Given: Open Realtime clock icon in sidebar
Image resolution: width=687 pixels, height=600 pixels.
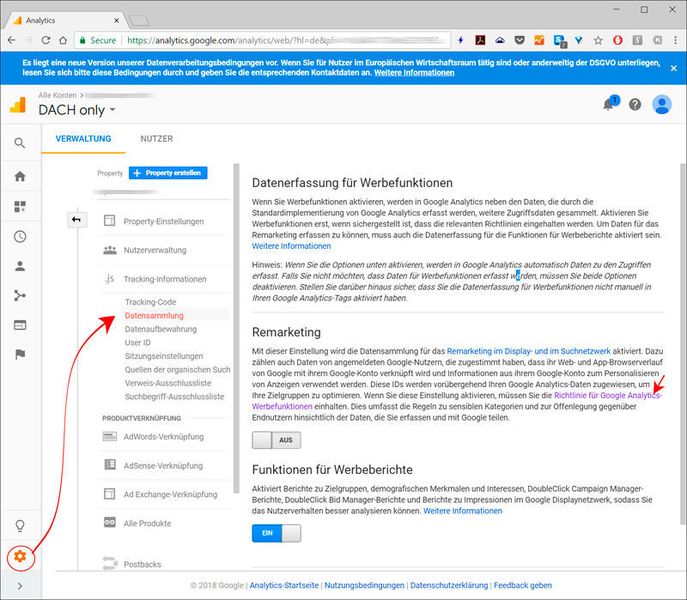Looking at the screenshot, I should (20, 237).
